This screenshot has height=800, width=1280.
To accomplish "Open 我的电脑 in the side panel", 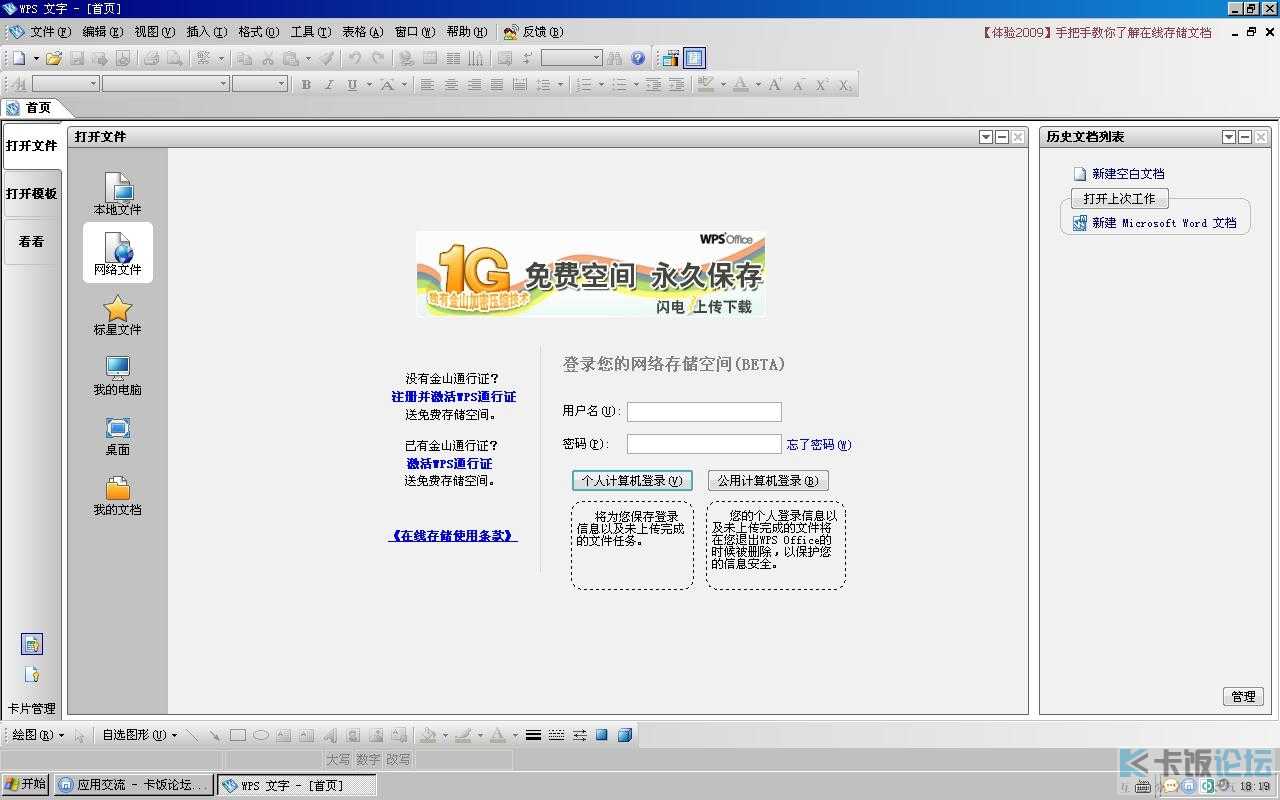I will [x=118, y=375].
